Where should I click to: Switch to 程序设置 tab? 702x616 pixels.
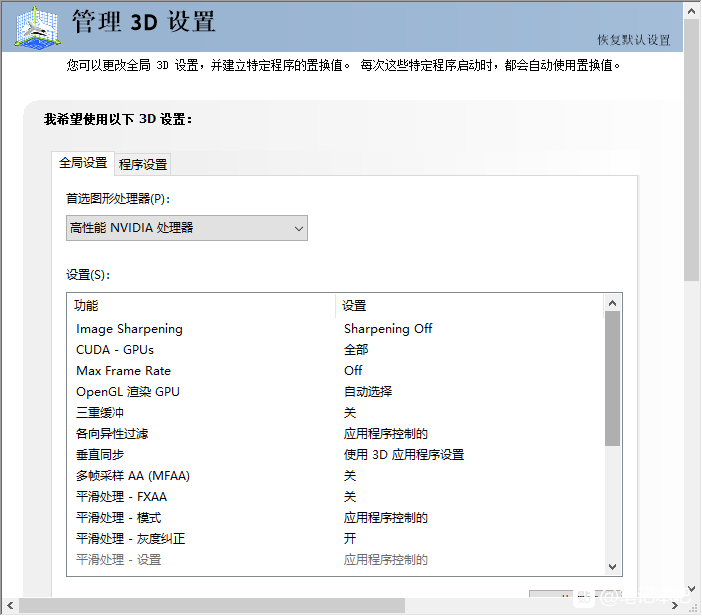click(143, 164)
